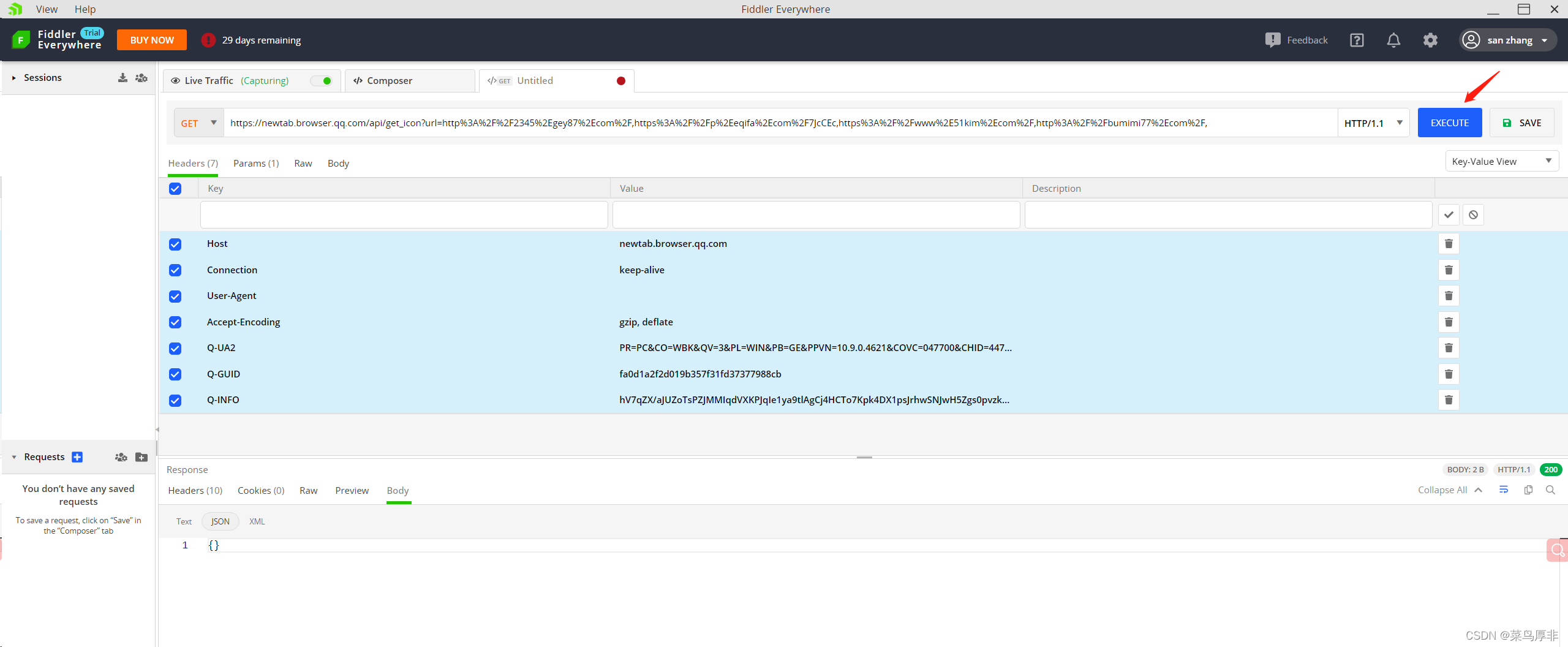
Task: Select the XML response format
Action: [x=257, y=522]
